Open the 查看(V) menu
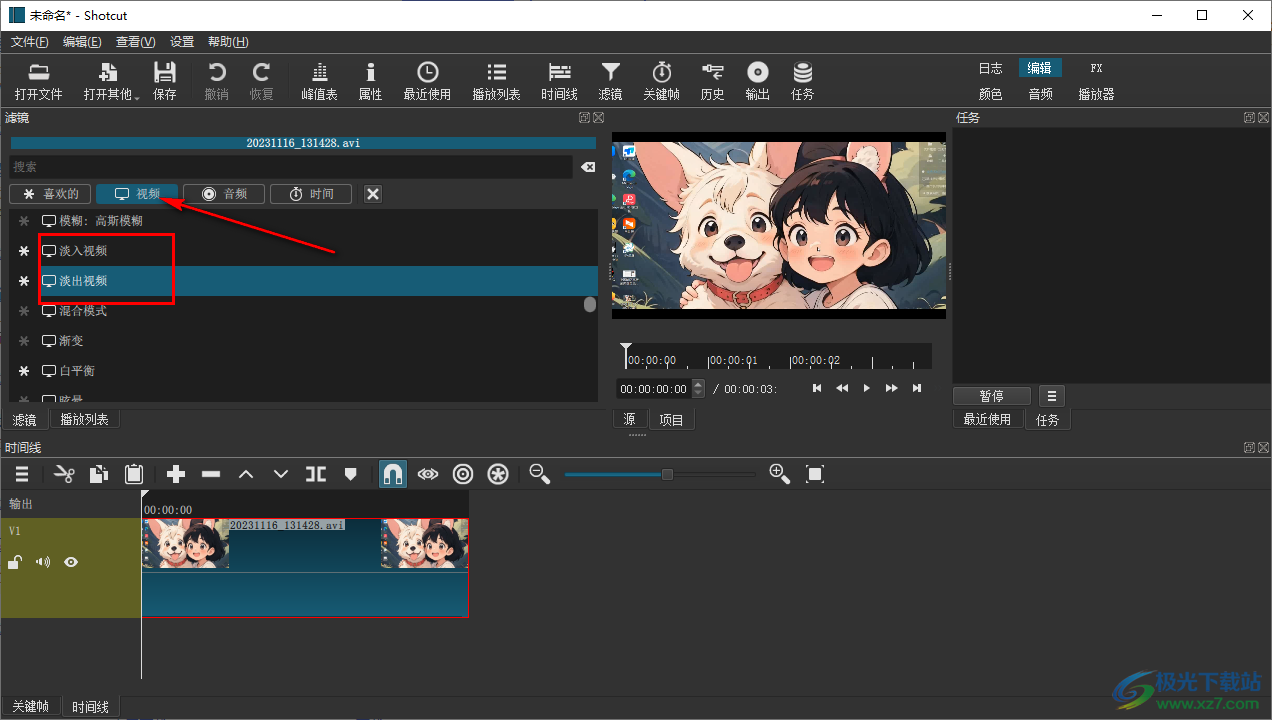Screen dimensions: 1272x720 pos(135,42)
